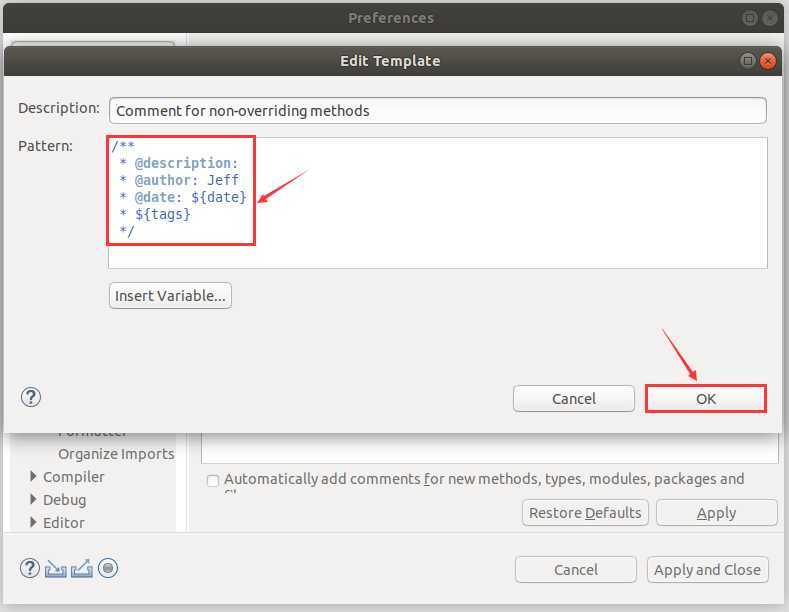Open help for the Edit Template dialog

coord(31,397)
